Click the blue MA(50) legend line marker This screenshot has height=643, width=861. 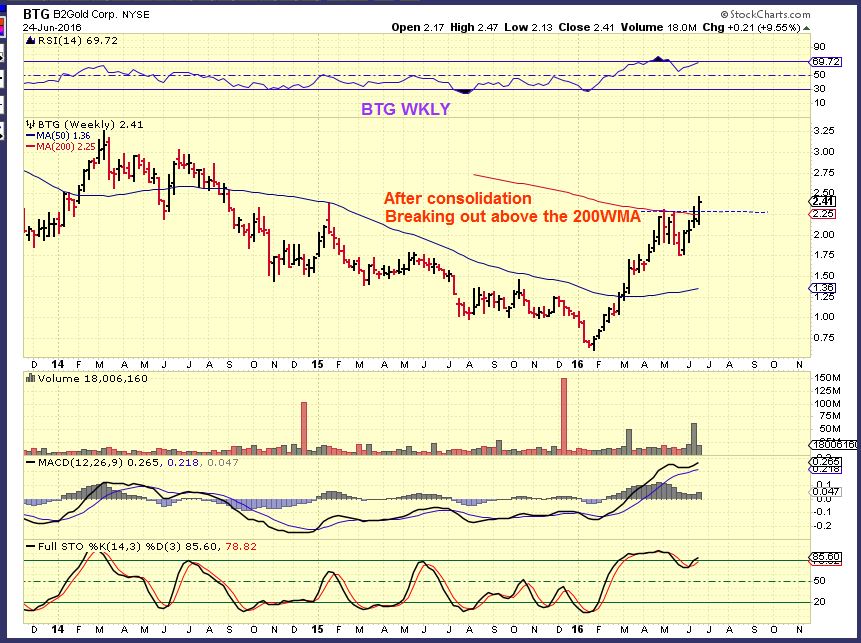[31, 136]
